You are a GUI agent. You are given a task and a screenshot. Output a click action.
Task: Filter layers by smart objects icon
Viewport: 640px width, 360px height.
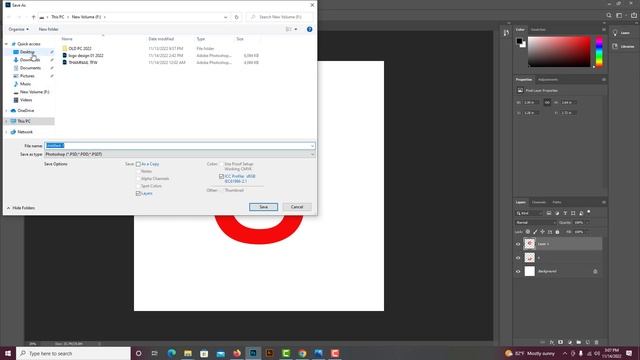click(581, 213)
